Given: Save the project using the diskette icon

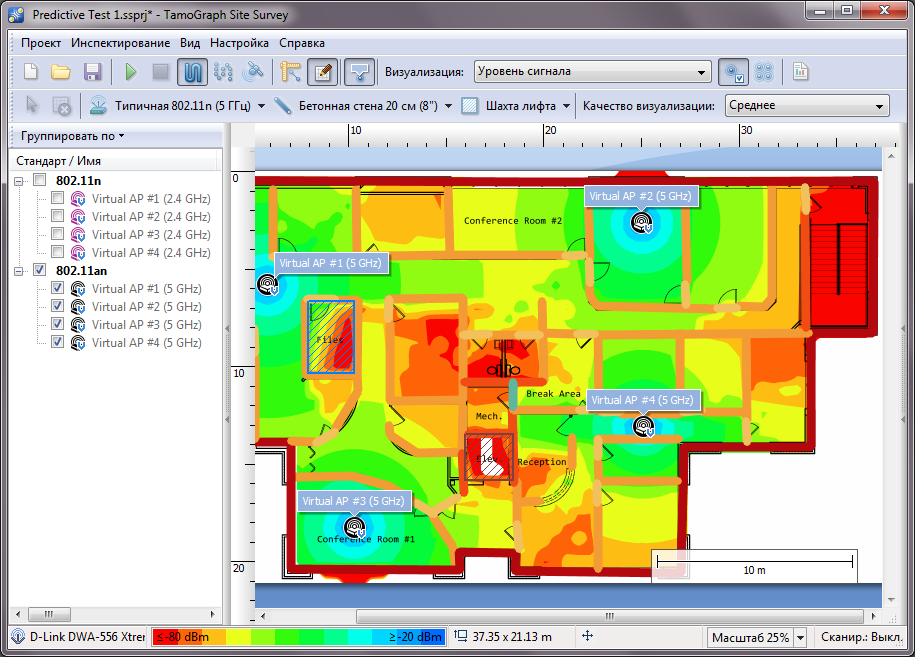Looking at the screenshot, I should 93,71.
